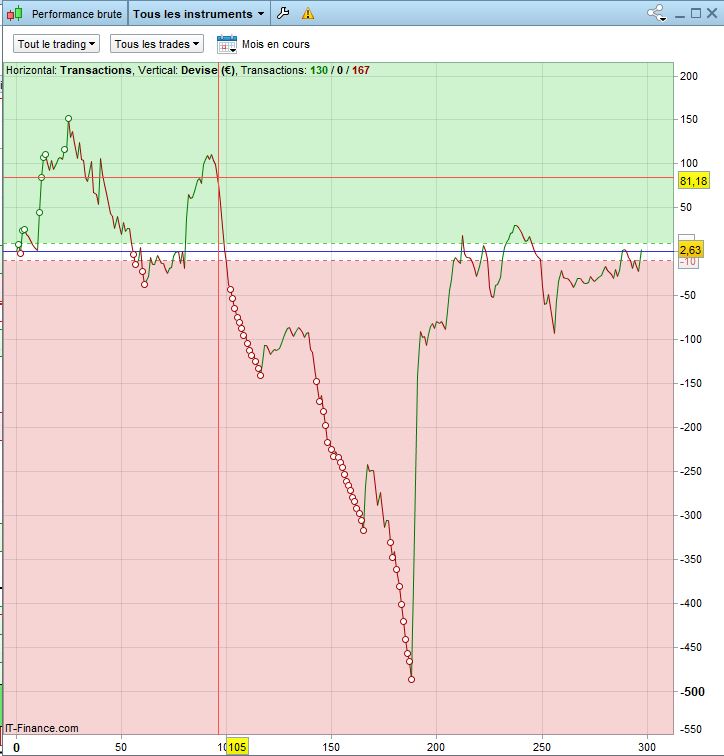This screenshot has height=756, width=724.
Task: Click the IT-Finance.com link
Action: 42,728
